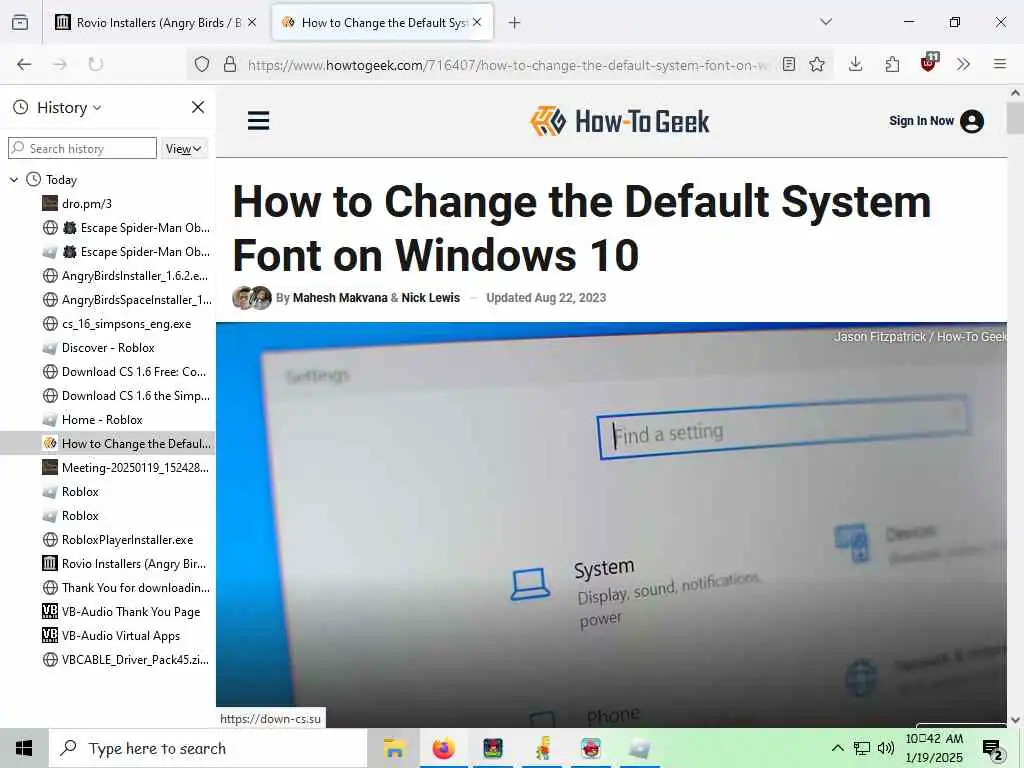Open AngryBirdsInstaller_1.6.2 history entry
This screenshot has width=1024, height=768.
coord(107,276)
